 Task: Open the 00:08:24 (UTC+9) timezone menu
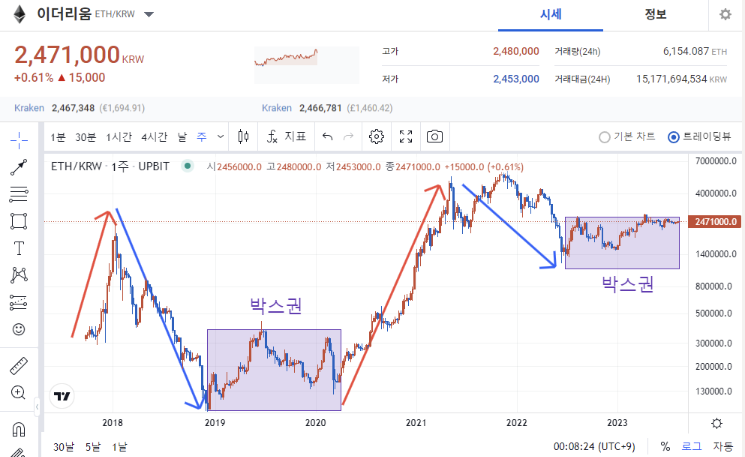pos(594,447)
